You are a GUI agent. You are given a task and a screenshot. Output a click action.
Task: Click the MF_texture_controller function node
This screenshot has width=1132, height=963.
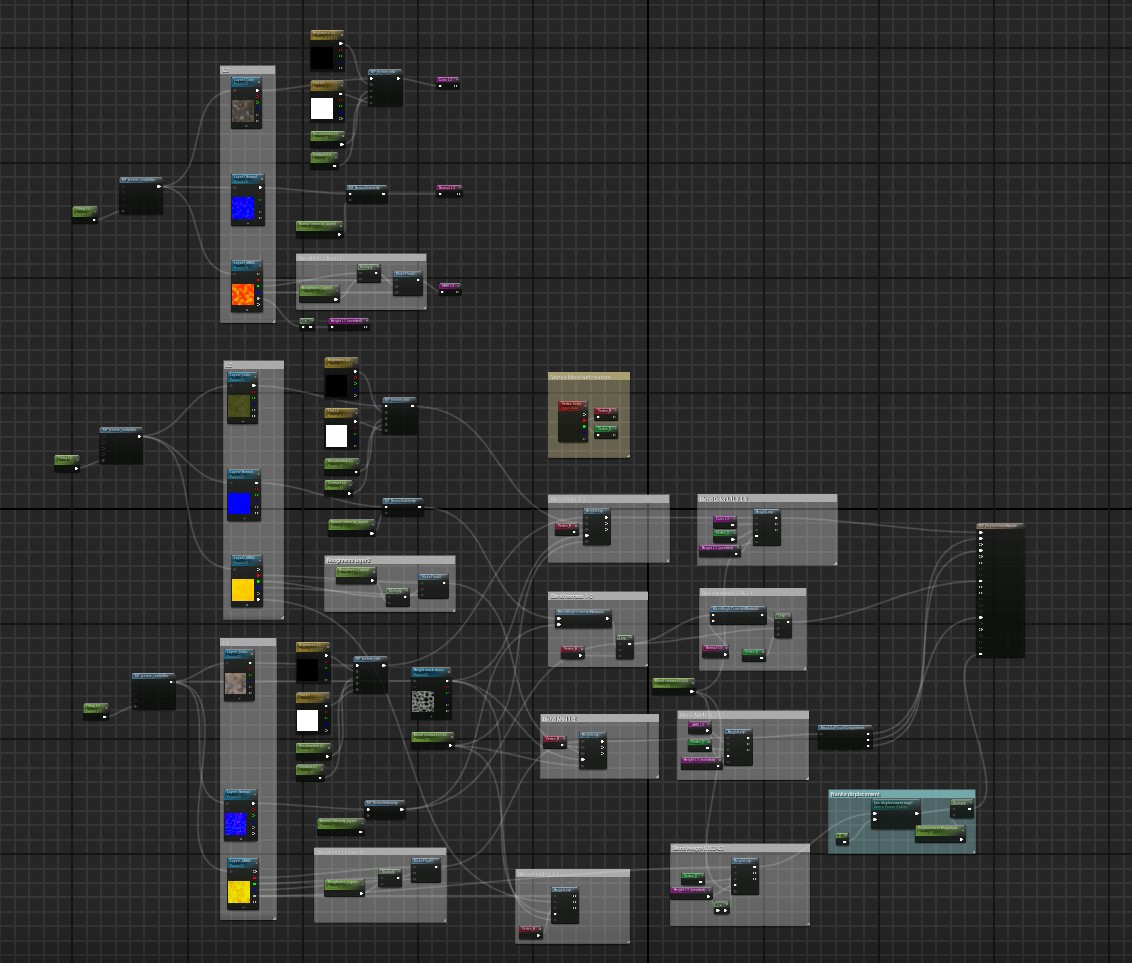[140, 193]
